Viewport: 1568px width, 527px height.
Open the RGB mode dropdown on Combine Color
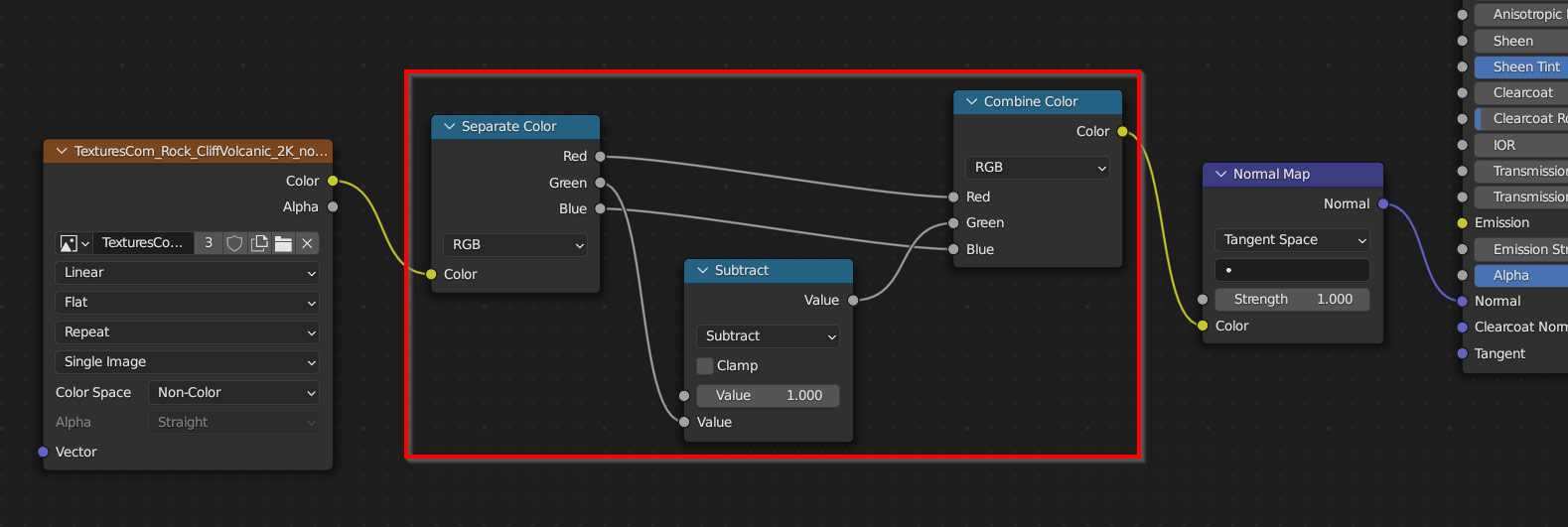(x=1038, y=167)
